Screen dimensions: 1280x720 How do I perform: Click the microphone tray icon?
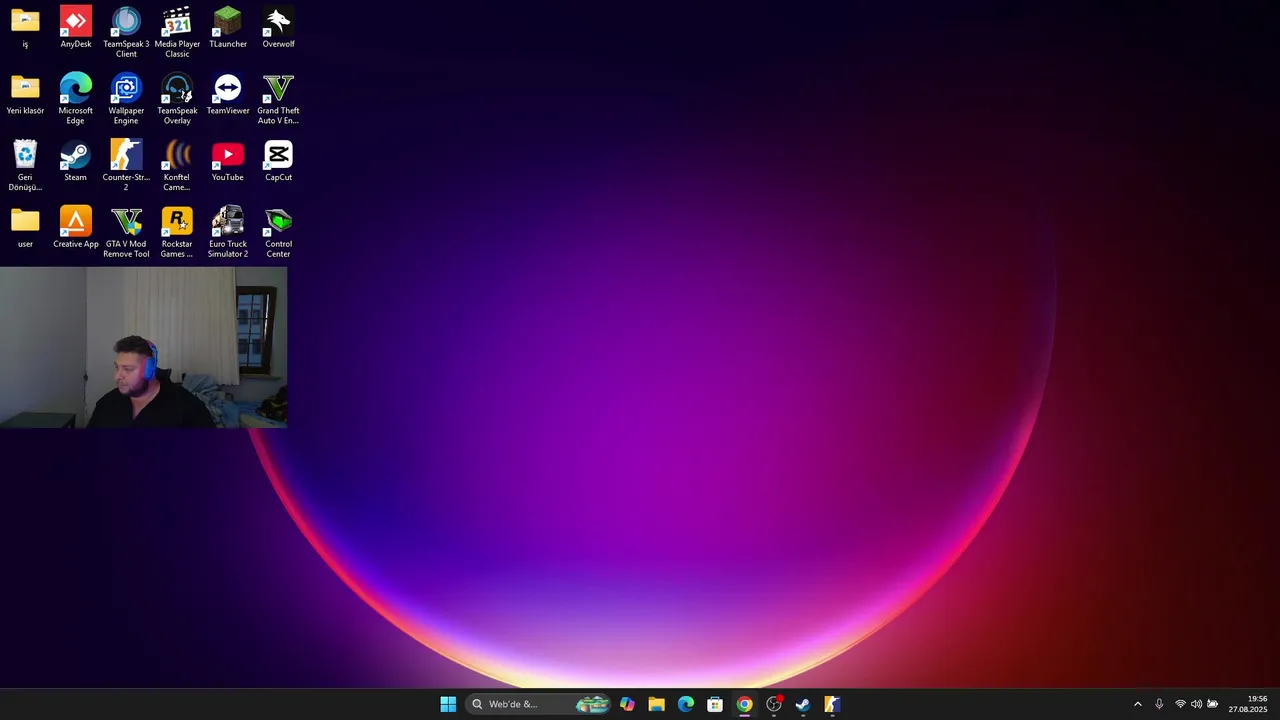[x=1159, y=704]
